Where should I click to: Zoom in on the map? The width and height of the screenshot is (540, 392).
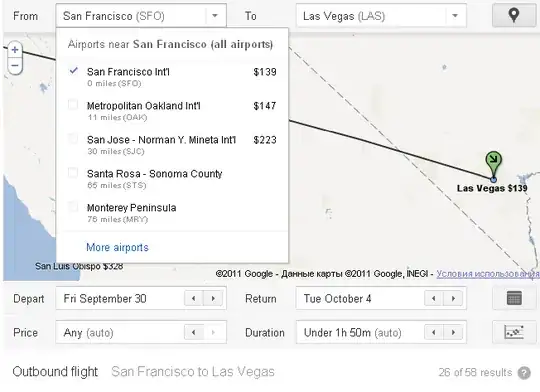click(15, 50)
